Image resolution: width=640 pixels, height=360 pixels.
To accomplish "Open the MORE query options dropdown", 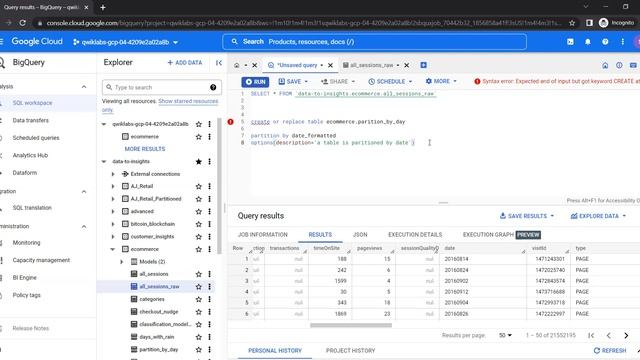I will coord(441,81).
